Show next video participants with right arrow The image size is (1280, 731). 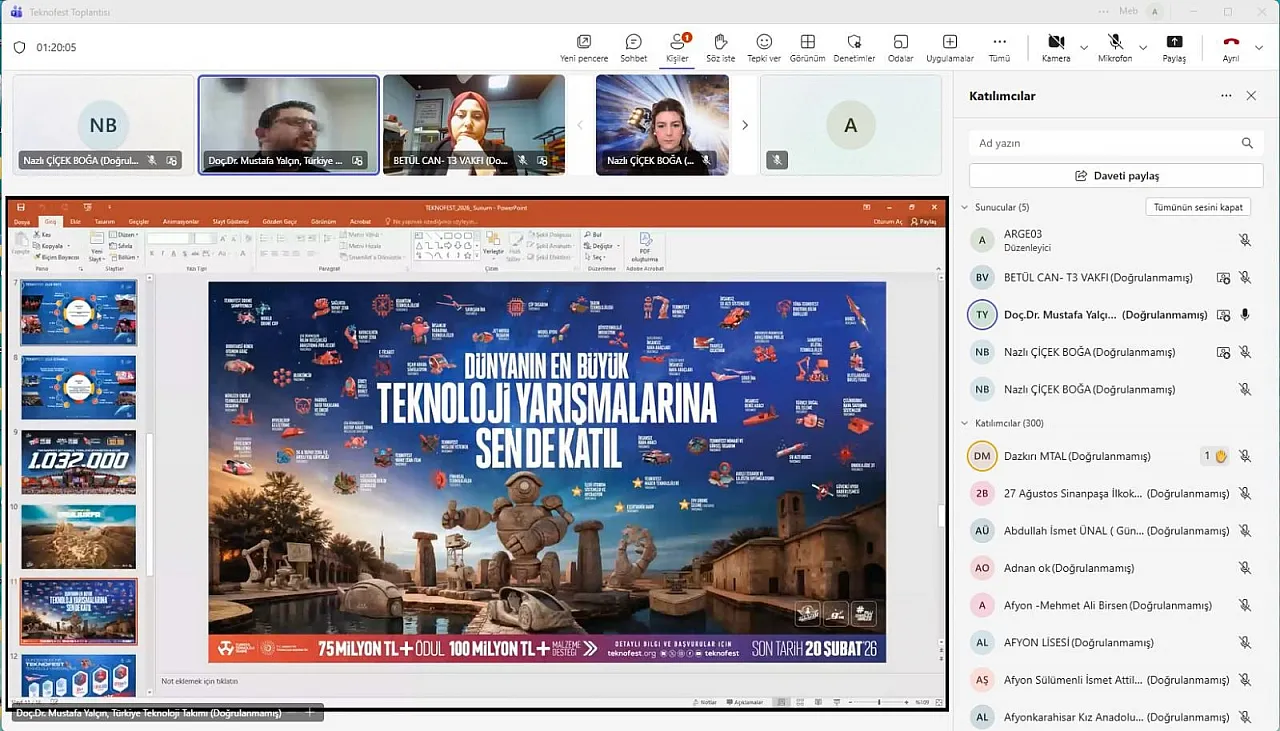[x=744, y=125]
